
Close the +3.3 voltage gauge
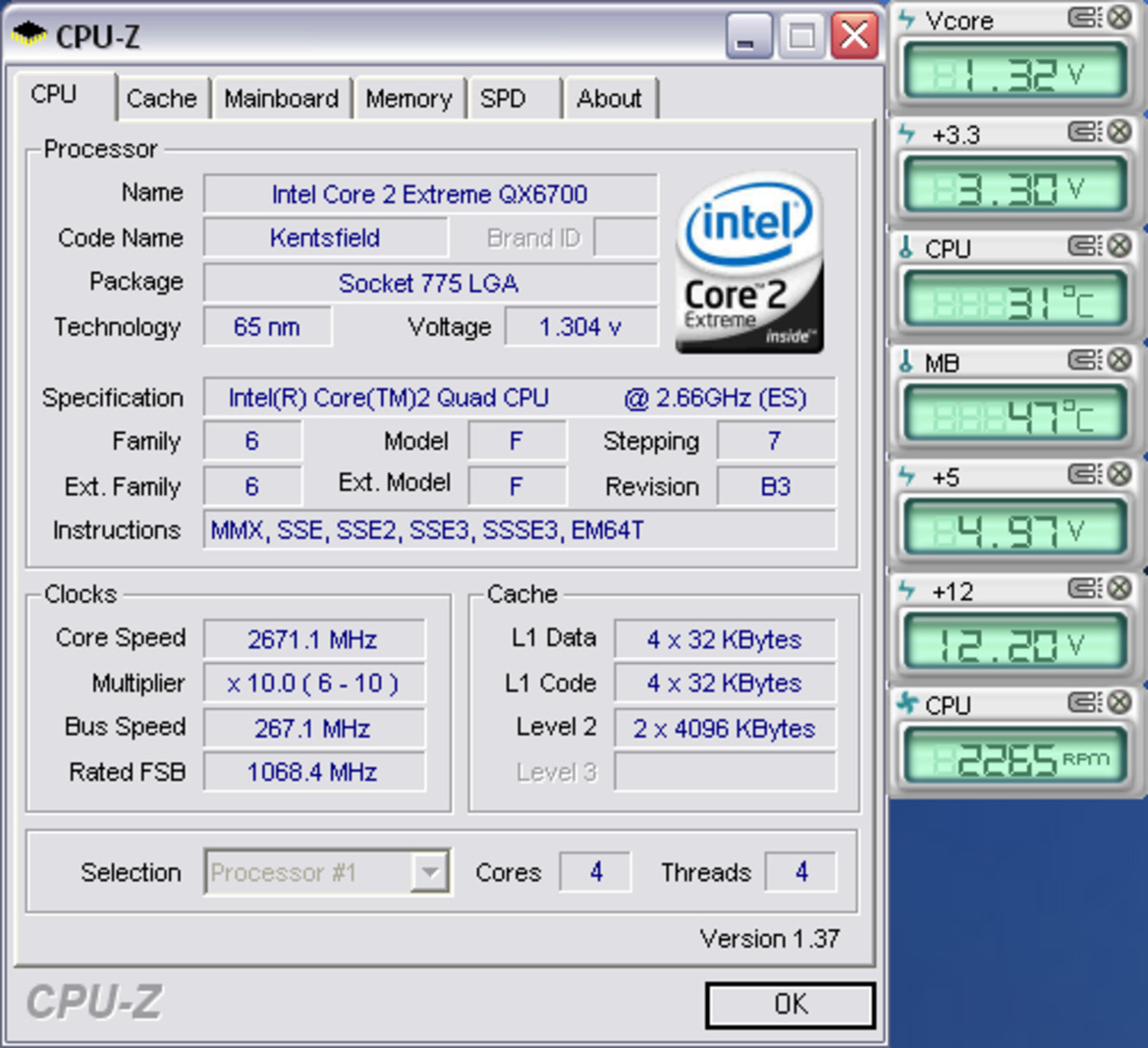[1119, 131]
